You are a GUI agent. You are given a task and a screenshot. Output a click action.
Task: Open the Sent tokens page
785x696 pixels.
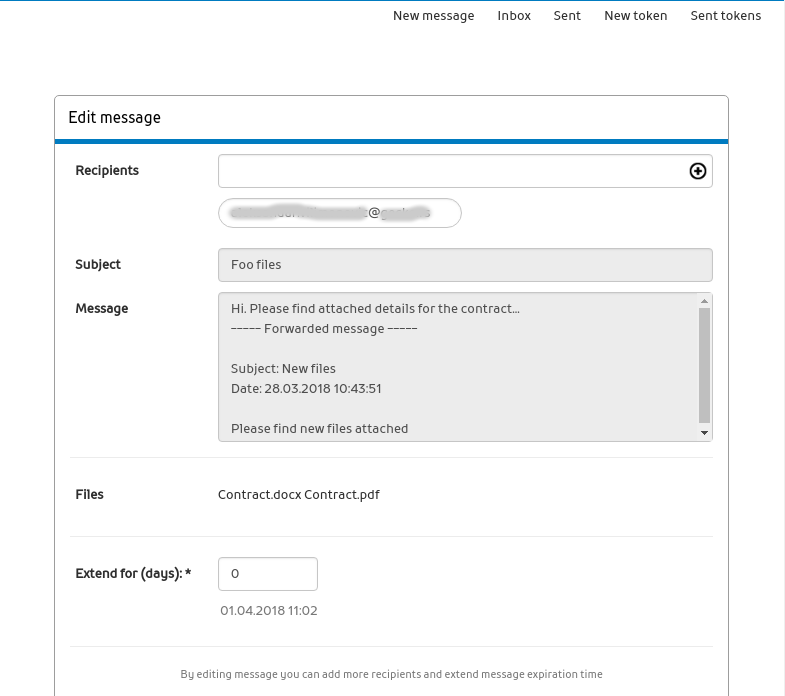pyautogui.click(x=725, y=16)
